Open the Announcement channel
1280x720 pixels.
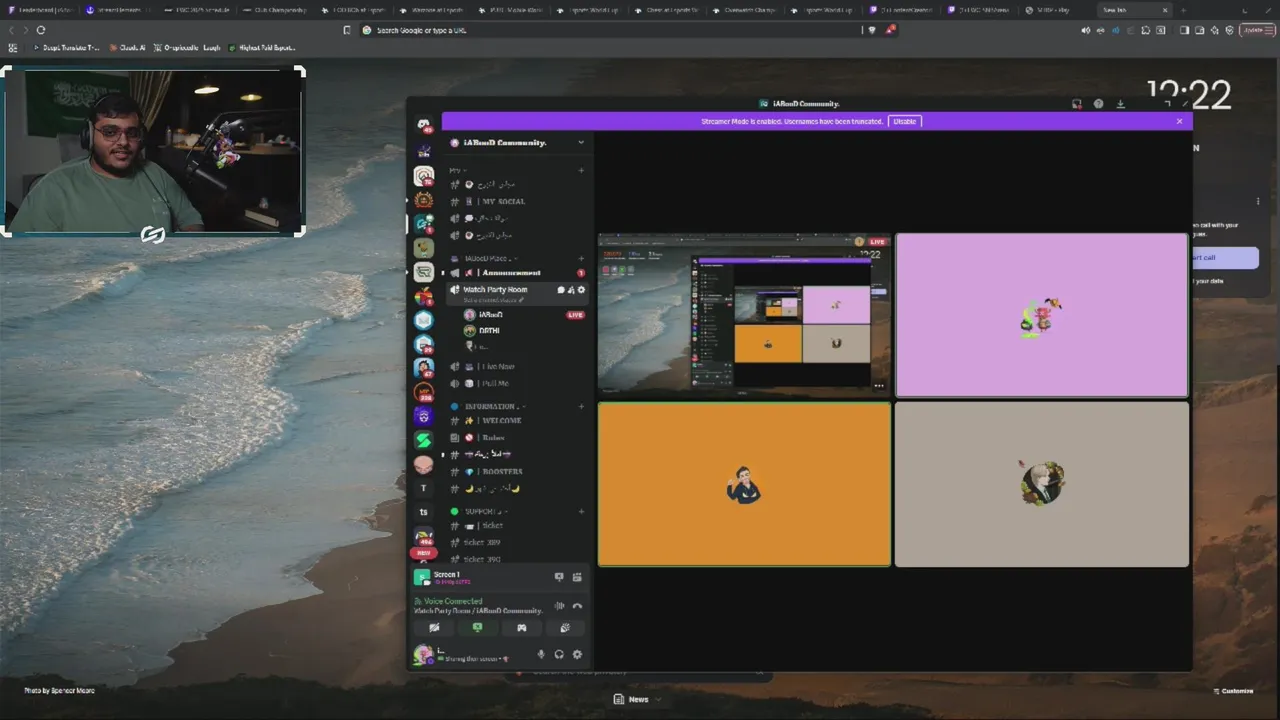[517, 273]
